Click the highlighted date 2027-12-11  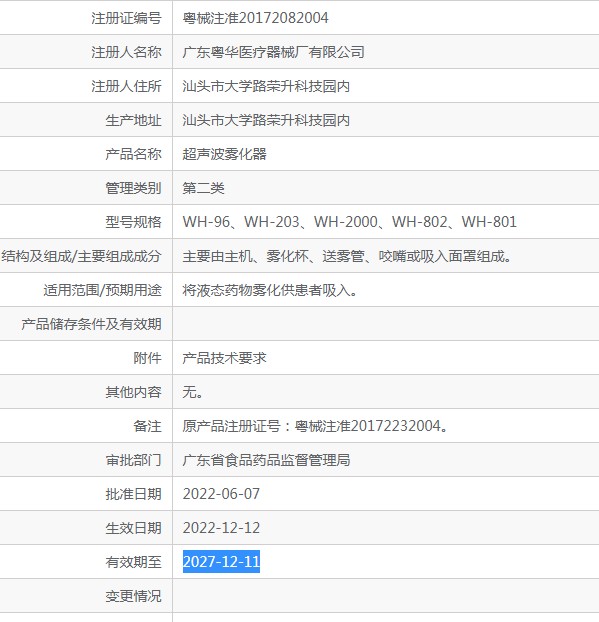click(x=221, y=561)
